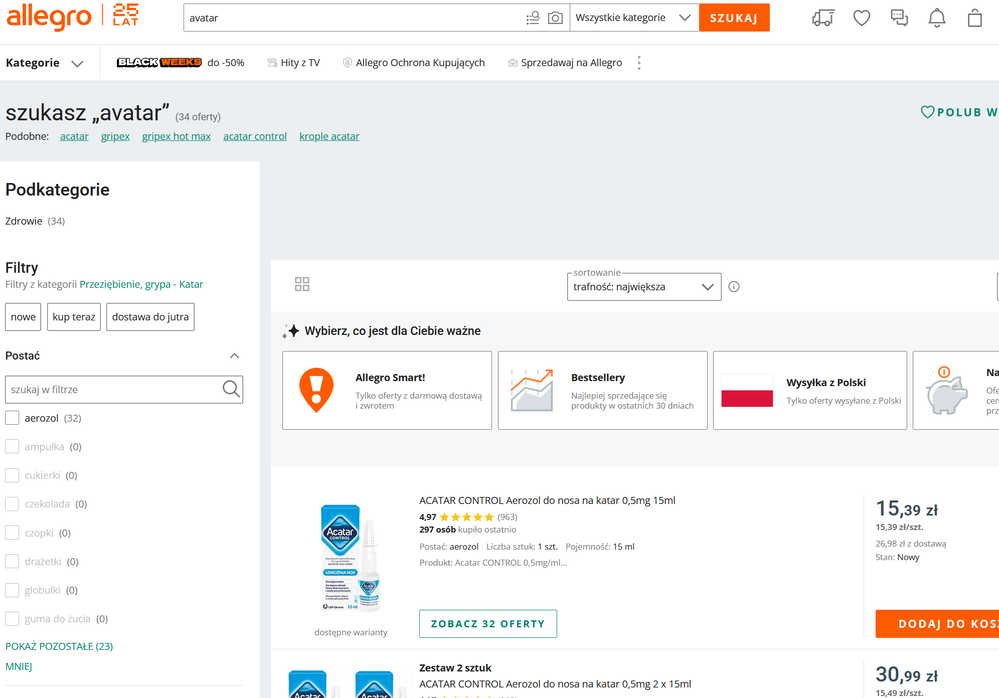The width and height of the screenshot is (999, 698).
Task: Click the gripex hot max link
Action: click(176, 136)
